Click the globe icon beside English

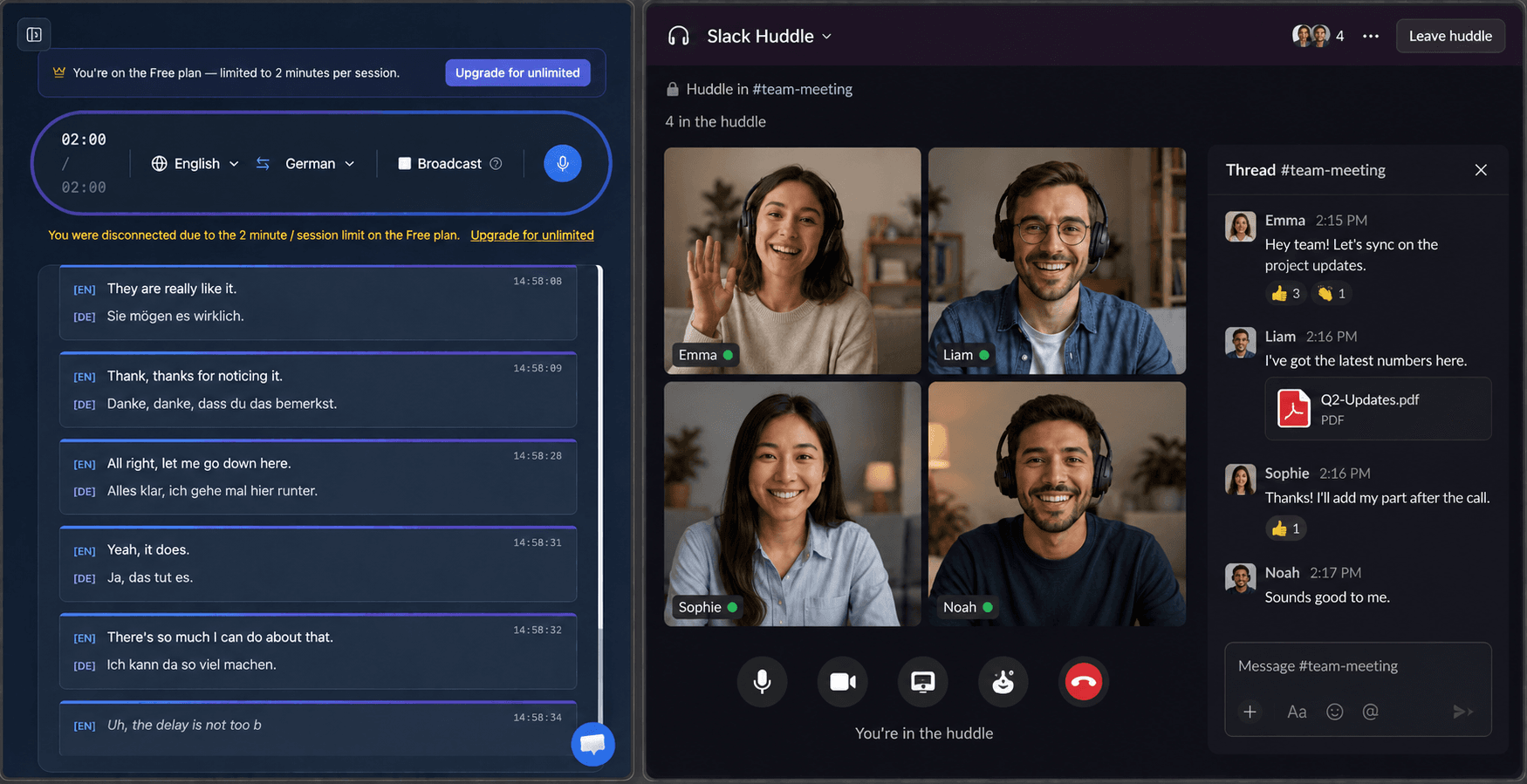click(159, 163)
